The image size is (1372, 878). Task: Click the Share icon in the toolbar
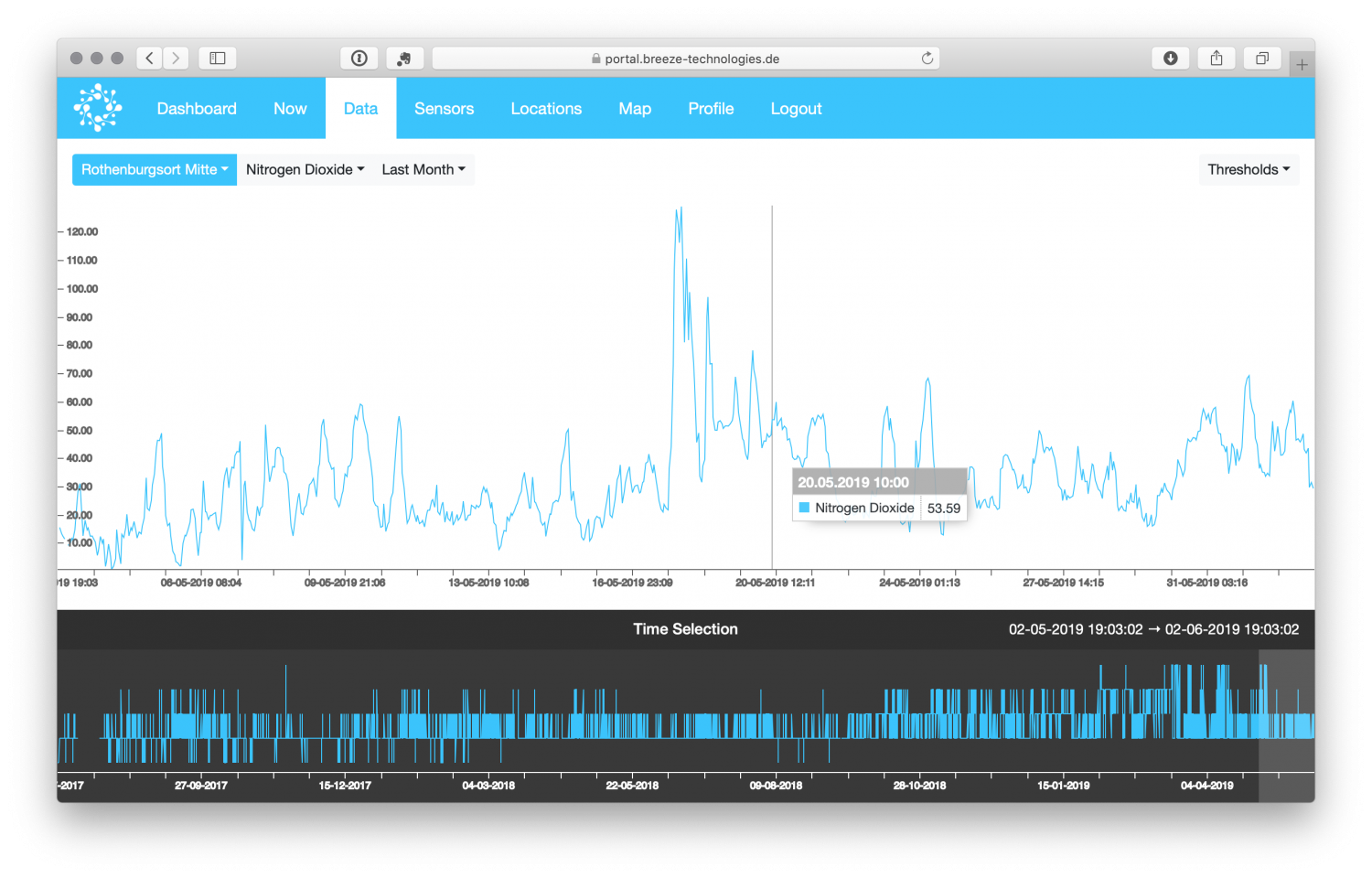point(1216,58)
